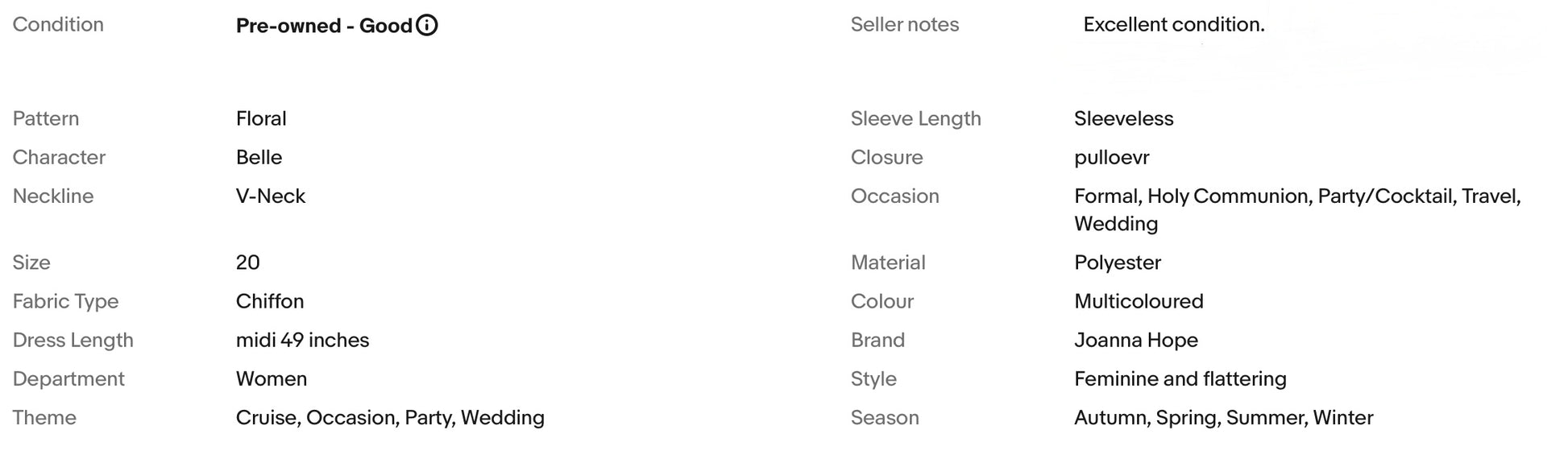The height and width of the screenshot is (459, 1568).
Task: Click the size value 20
Action: pos(248,263)
